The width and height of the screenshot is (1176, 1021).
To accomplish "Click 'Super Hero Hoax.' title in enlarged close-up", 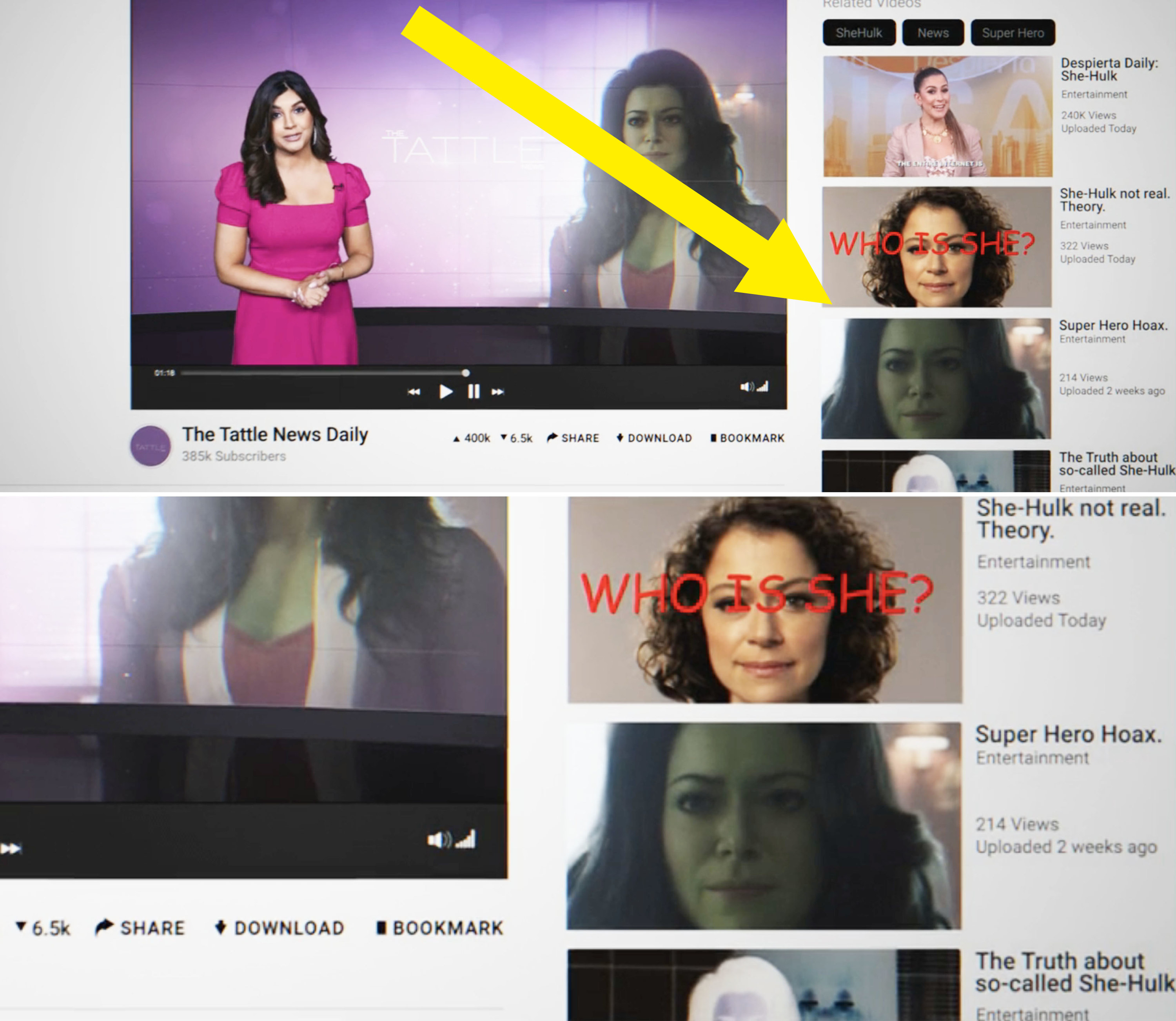I will [x=1069, y=734].
